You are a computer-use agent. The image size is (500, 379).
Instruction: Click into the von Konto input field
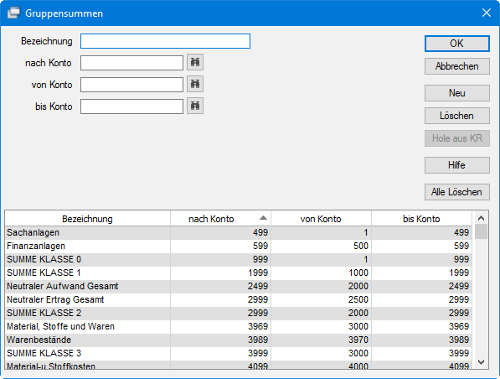[x=132, y=84]
